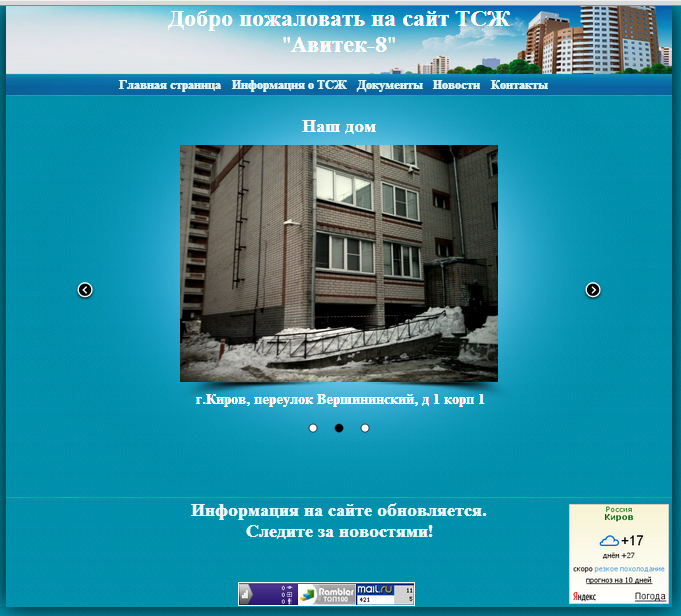Go to Новости section
The height and width of the screenshot is (616, 681).
point(456,85)
